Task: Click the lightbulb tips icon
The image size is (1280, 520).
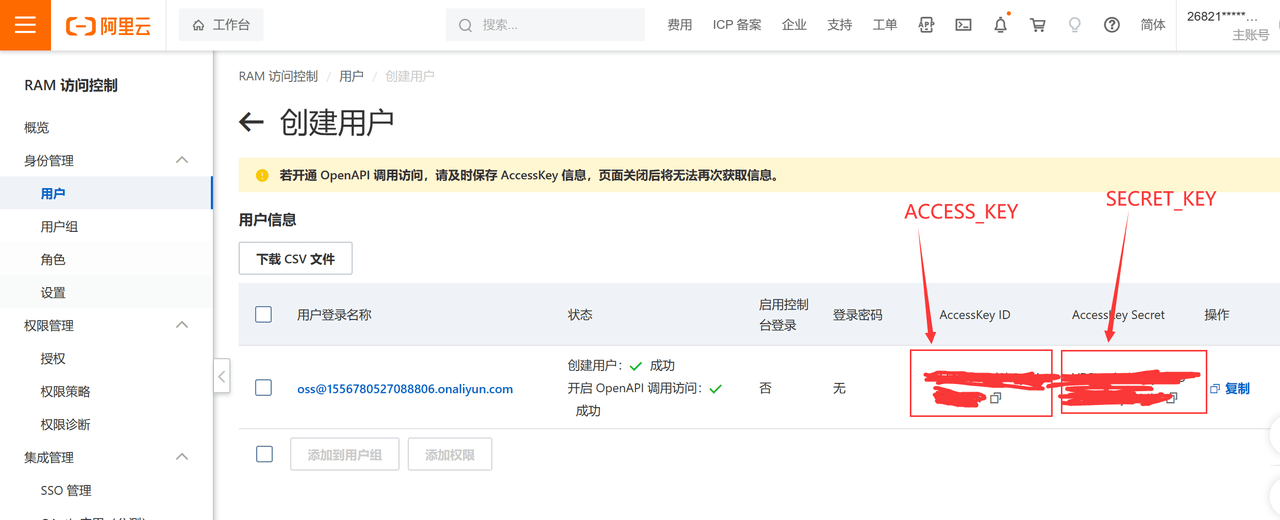Action: [x=1075, y=25]
